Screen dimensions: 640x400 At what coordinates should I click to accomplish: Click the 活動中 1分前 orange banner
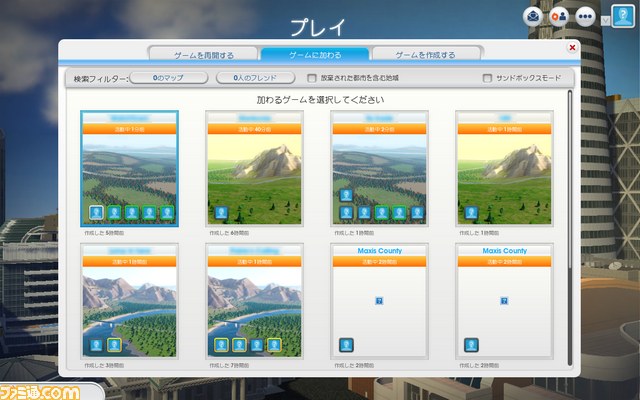[129, 129]
